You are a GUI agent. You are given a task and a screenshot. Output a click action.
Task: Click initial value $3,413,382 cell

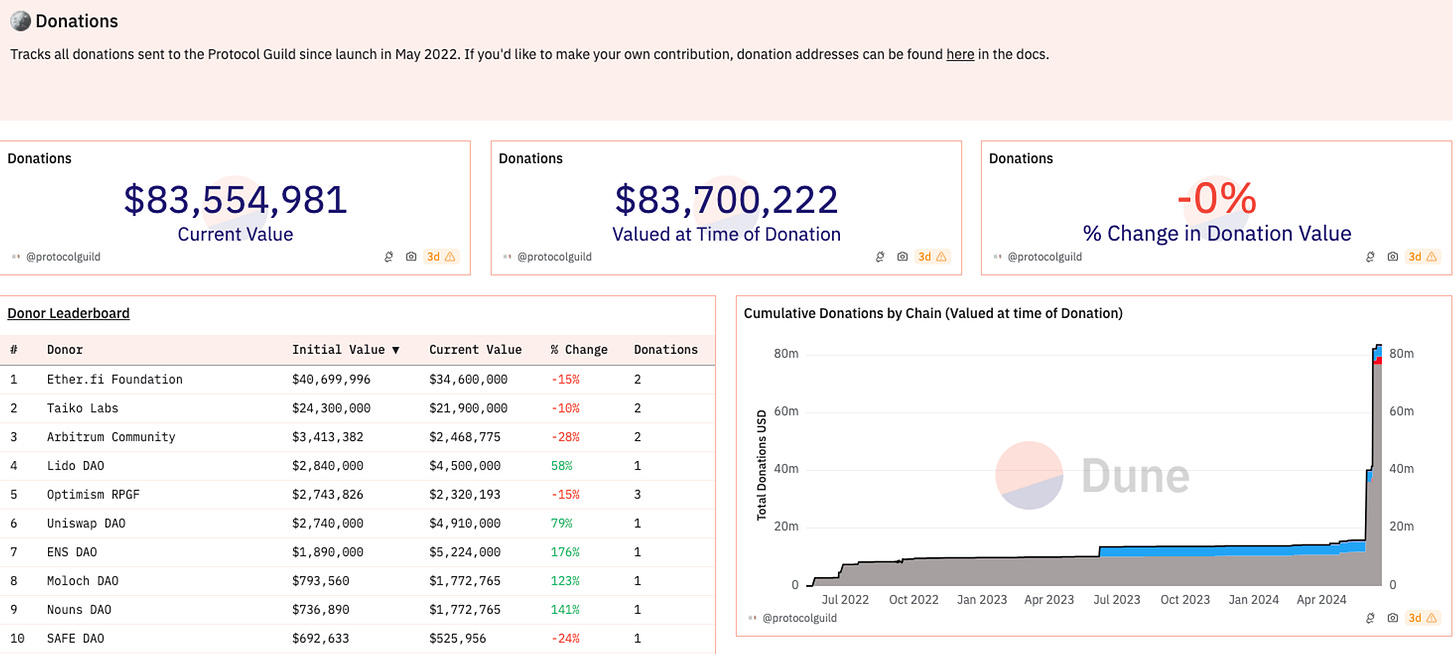tap(327, 437)
